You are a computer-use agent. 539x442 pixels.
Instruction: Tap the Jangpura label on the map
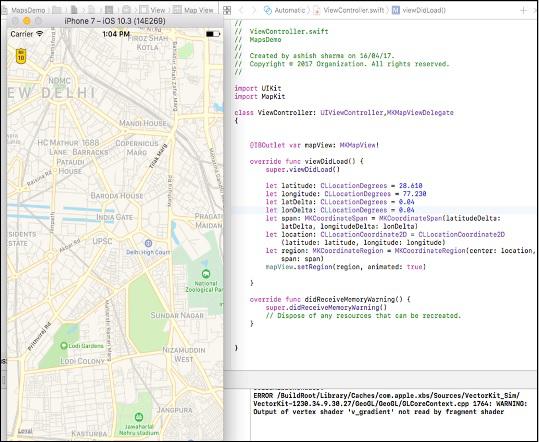[175, 410]
